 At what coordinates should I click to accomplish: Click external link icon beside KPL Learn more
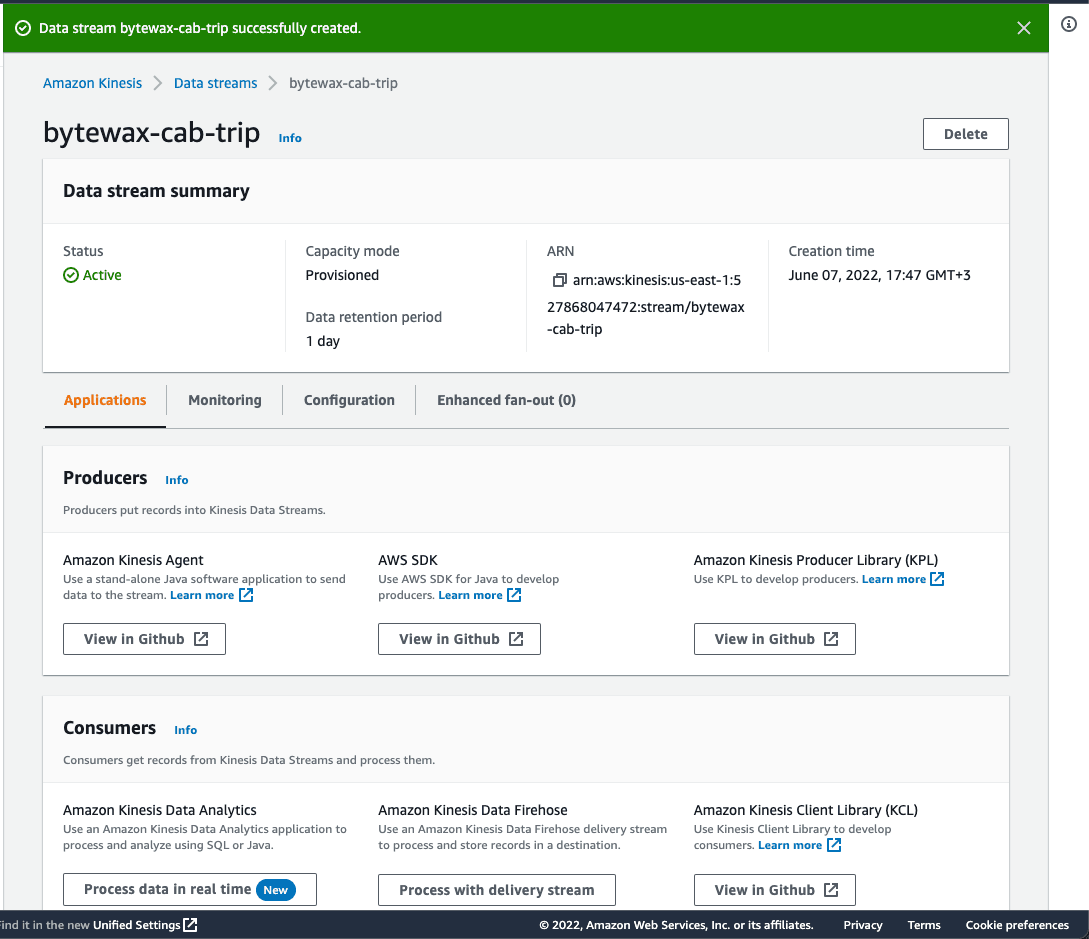[x=937, y=579]
